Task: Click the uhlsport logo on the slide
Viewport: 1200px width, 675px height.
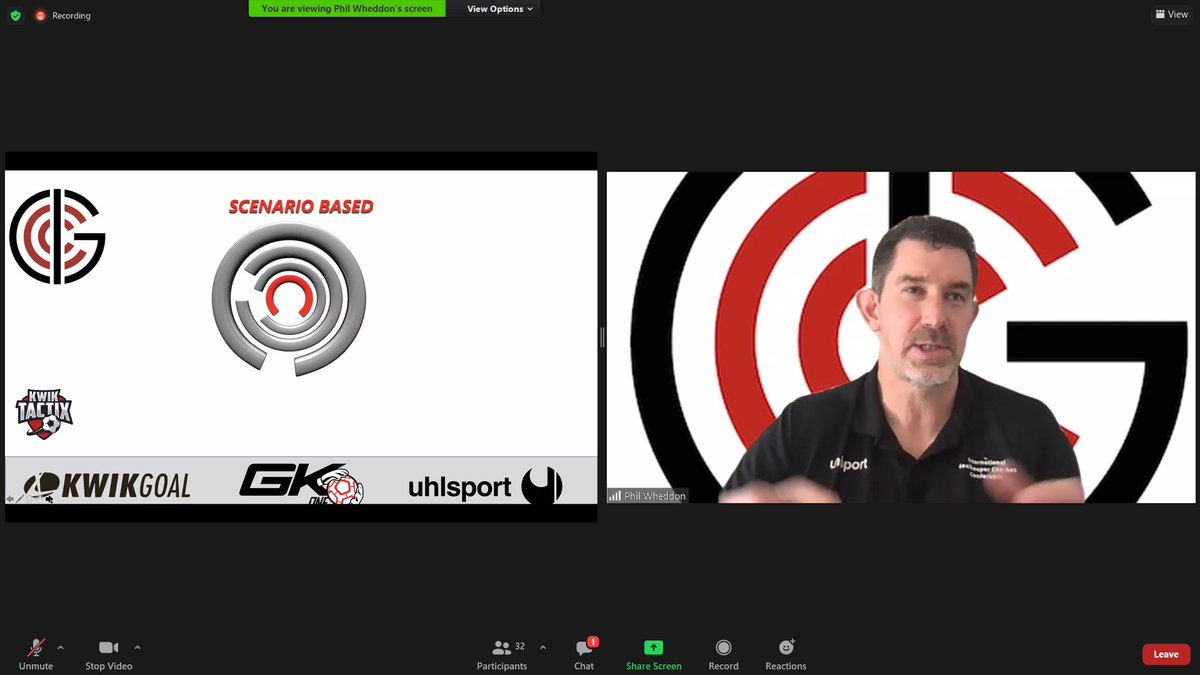Action: tap(485, 486)
